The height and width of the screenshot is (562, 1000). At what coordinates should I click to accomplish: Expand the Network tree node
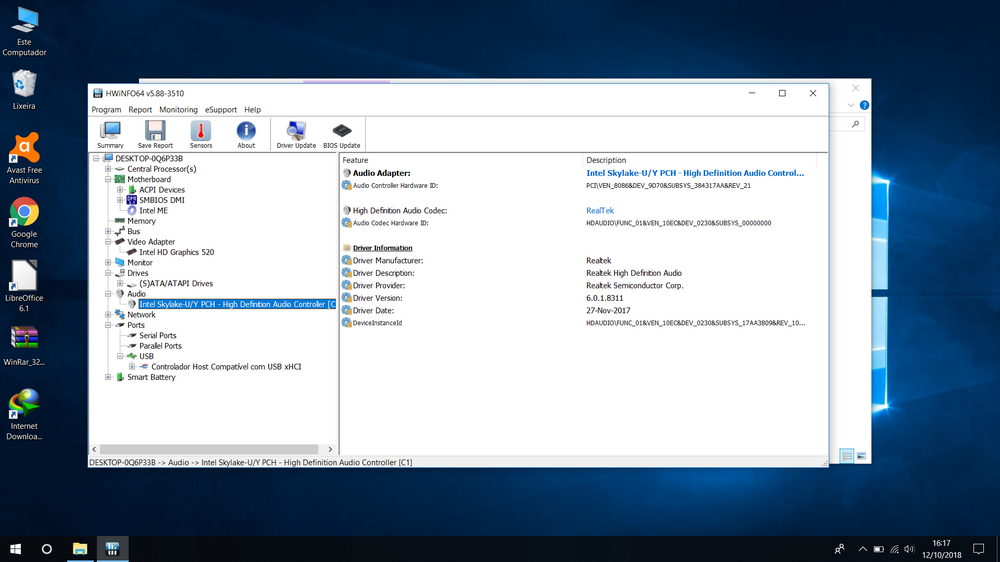[108, 315]
